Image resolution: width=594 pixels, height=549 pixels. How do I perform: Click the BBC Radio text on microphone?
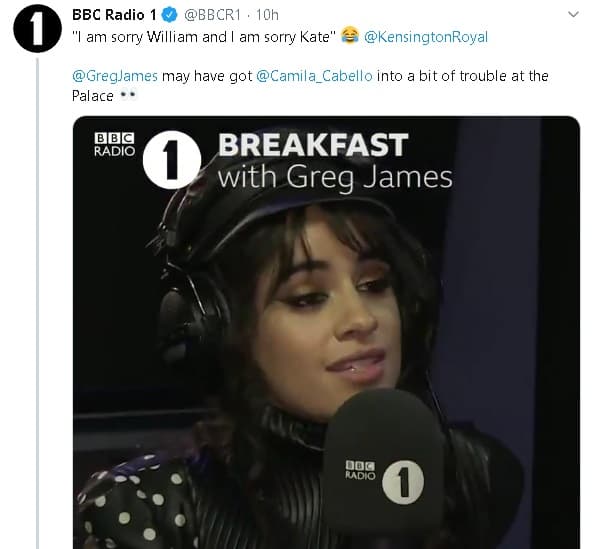[x=360, y=470]
